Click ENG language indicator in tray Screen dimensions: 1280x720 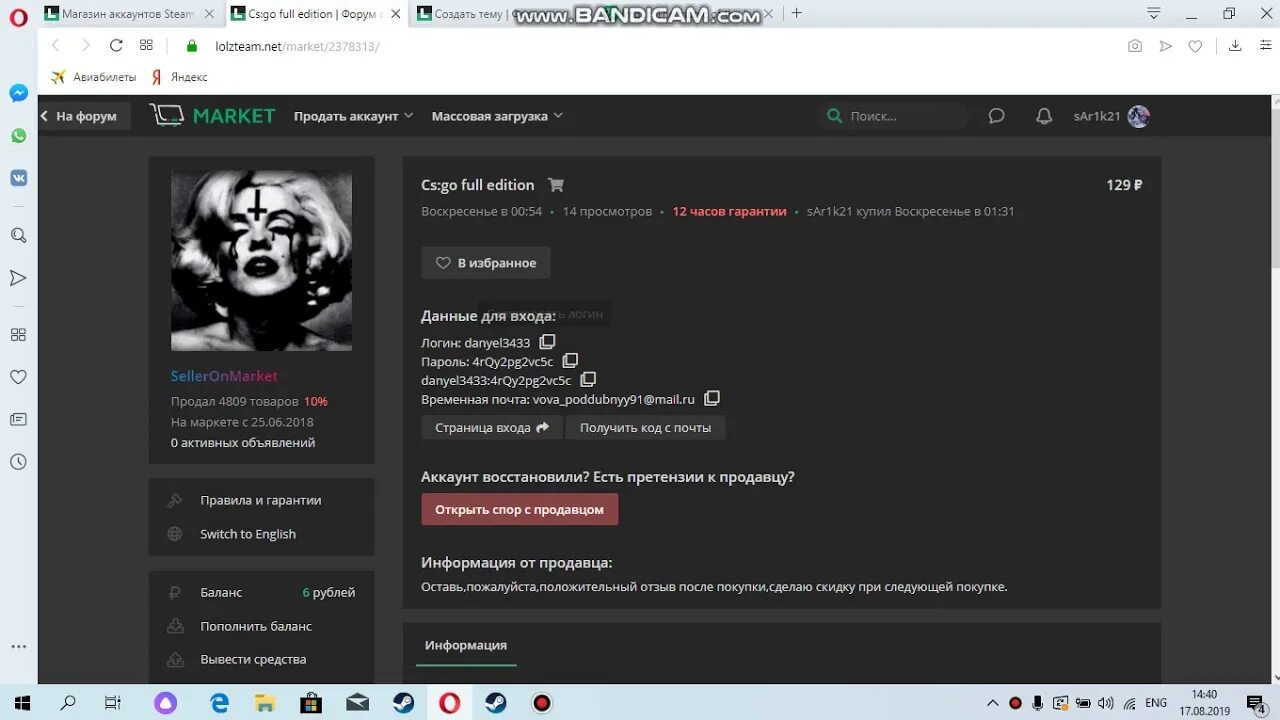click(1156, 703)
